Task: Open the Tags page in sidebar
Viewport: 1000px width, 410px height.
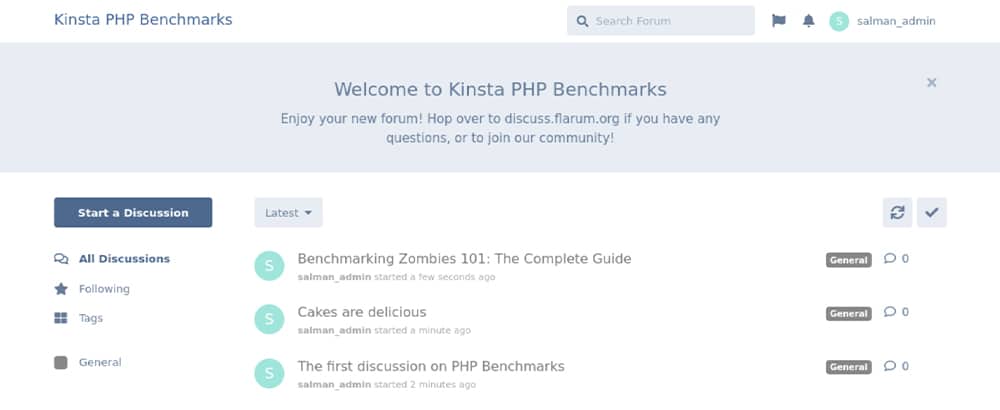Action: tap(91, 318)
